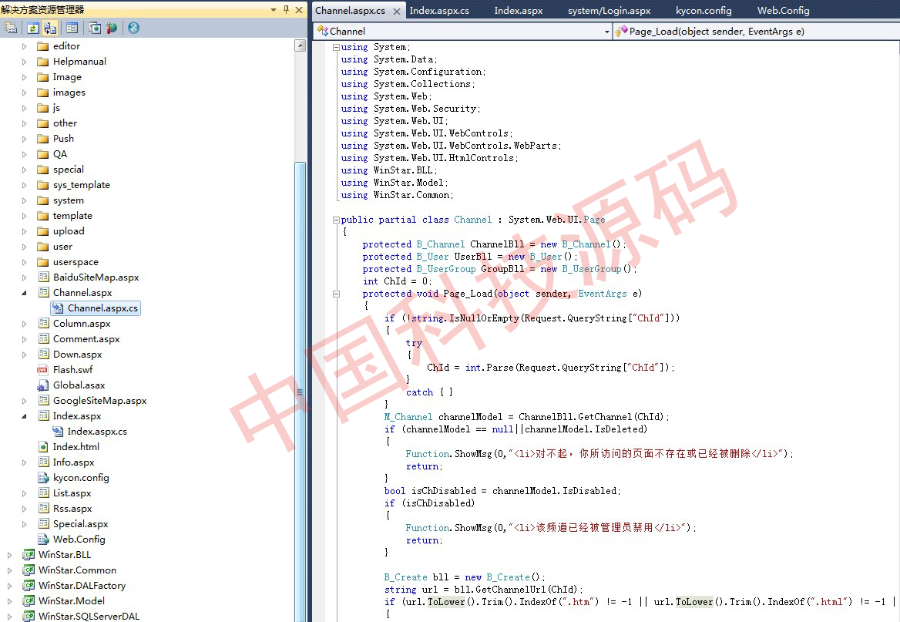Click the Properties icon in Solution Explorer toolbar
The image size is (900, 622).
(x=11, y=28)
